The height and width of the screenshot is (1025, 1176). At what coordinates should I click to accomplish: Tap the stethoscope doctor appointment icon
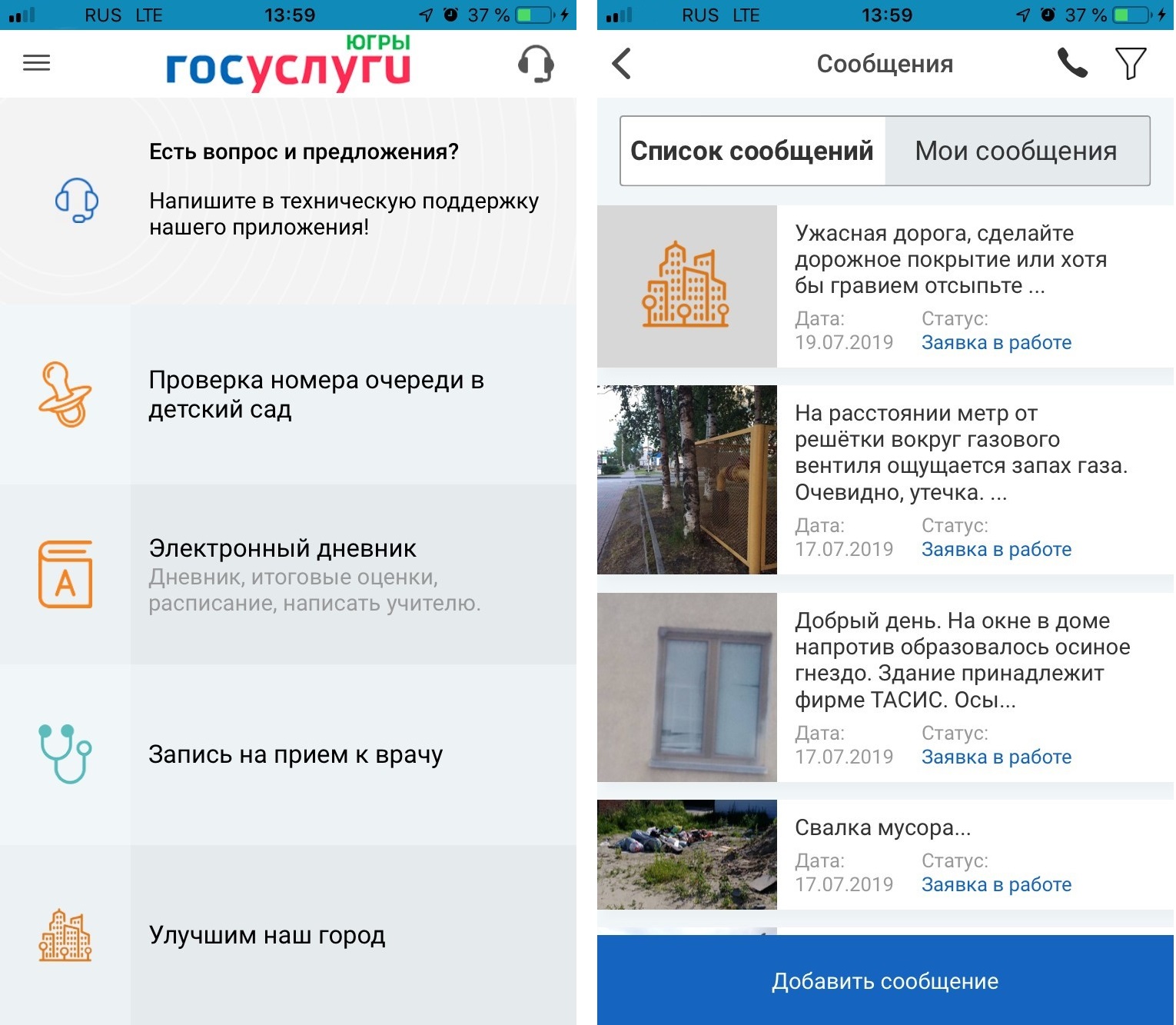65,754
